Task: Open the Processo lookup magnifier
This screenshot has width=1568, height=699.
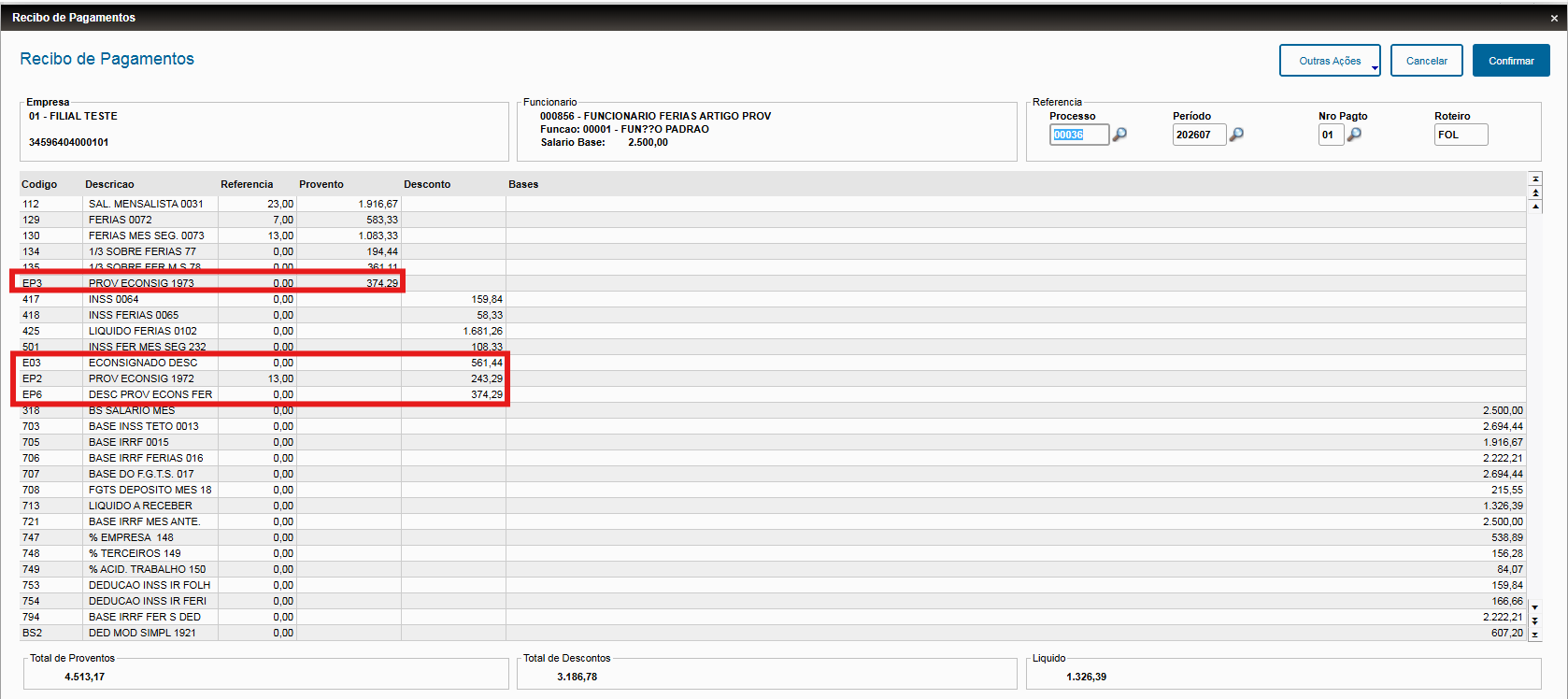Action: [1119, 135]
